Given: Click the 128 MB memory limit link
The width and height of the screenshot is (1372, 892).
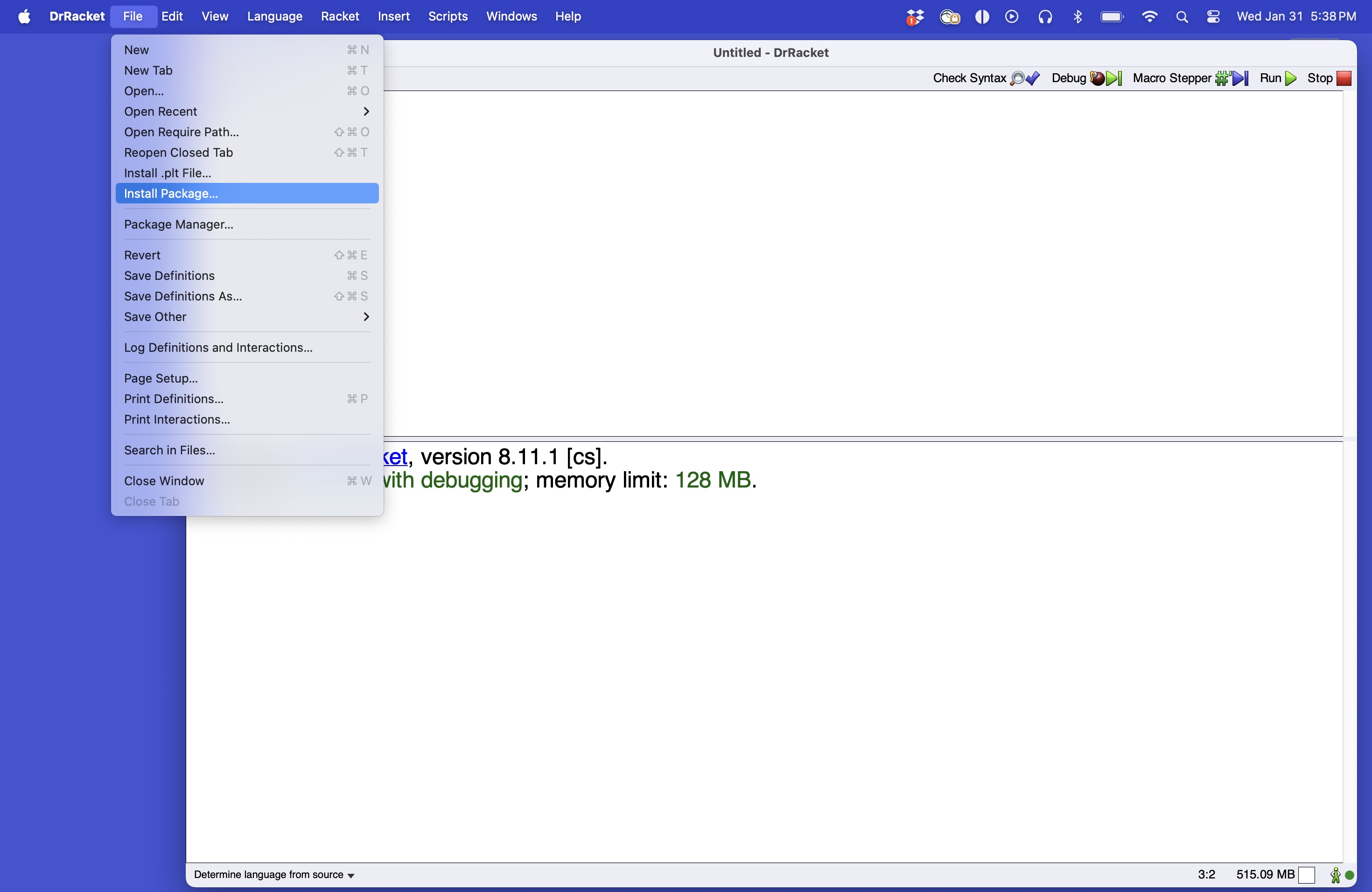Looking at the screenshot, I should pyautogui.click(x=713, y=481).
